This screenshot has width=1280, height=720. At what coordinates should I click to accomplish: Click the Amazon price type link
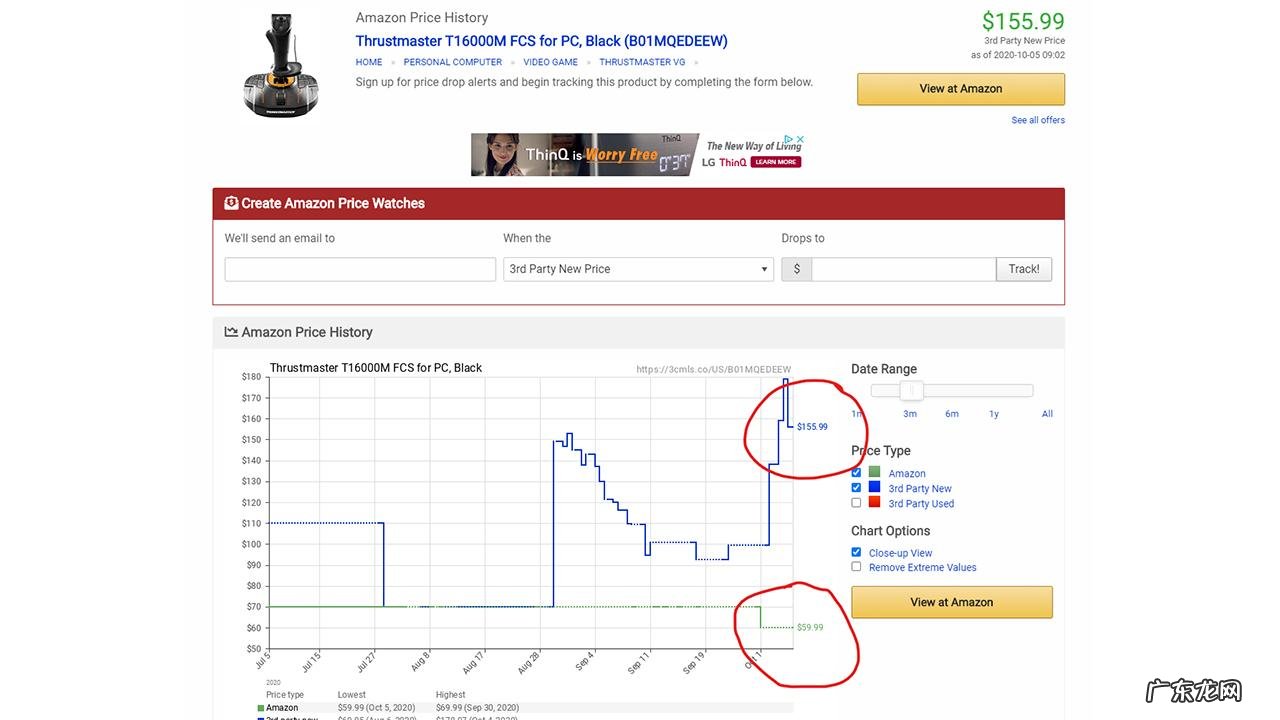(x=907, y=474)
